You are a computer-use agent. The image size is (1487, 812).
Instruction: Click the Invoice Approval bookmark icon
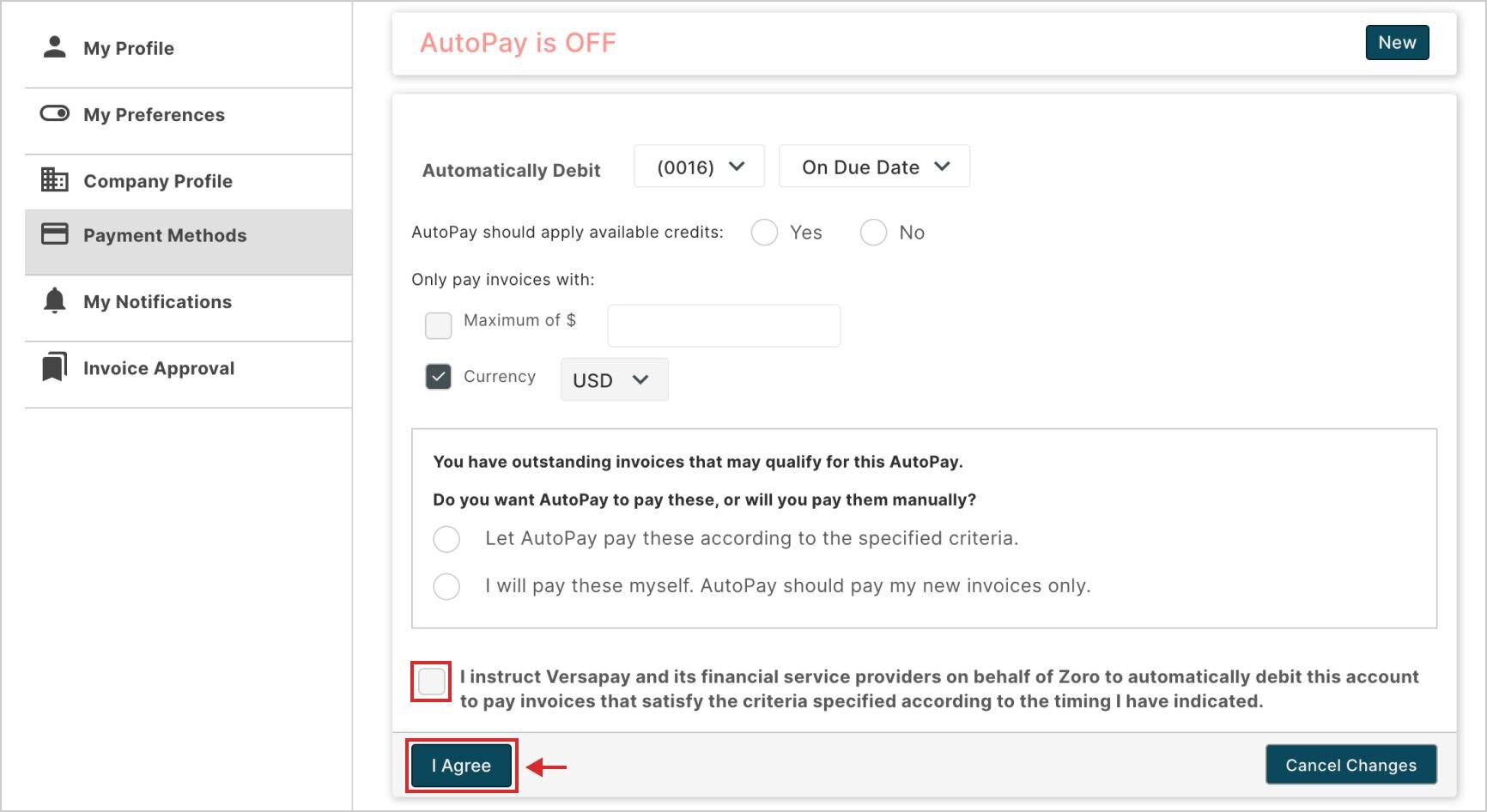tap(54, 367)
